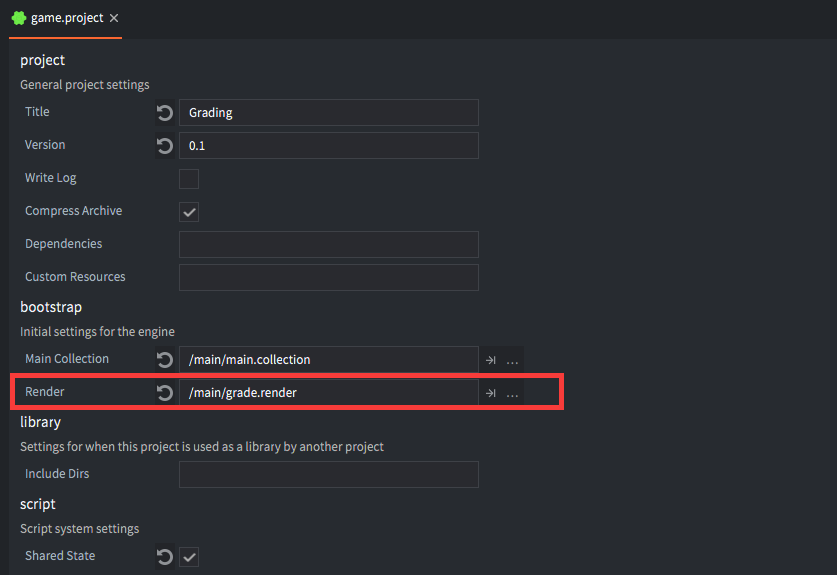Browse for Main Collection file
The width and height of the screenshot is (837, 575).
pyautogui.click(x=512, y=360)
